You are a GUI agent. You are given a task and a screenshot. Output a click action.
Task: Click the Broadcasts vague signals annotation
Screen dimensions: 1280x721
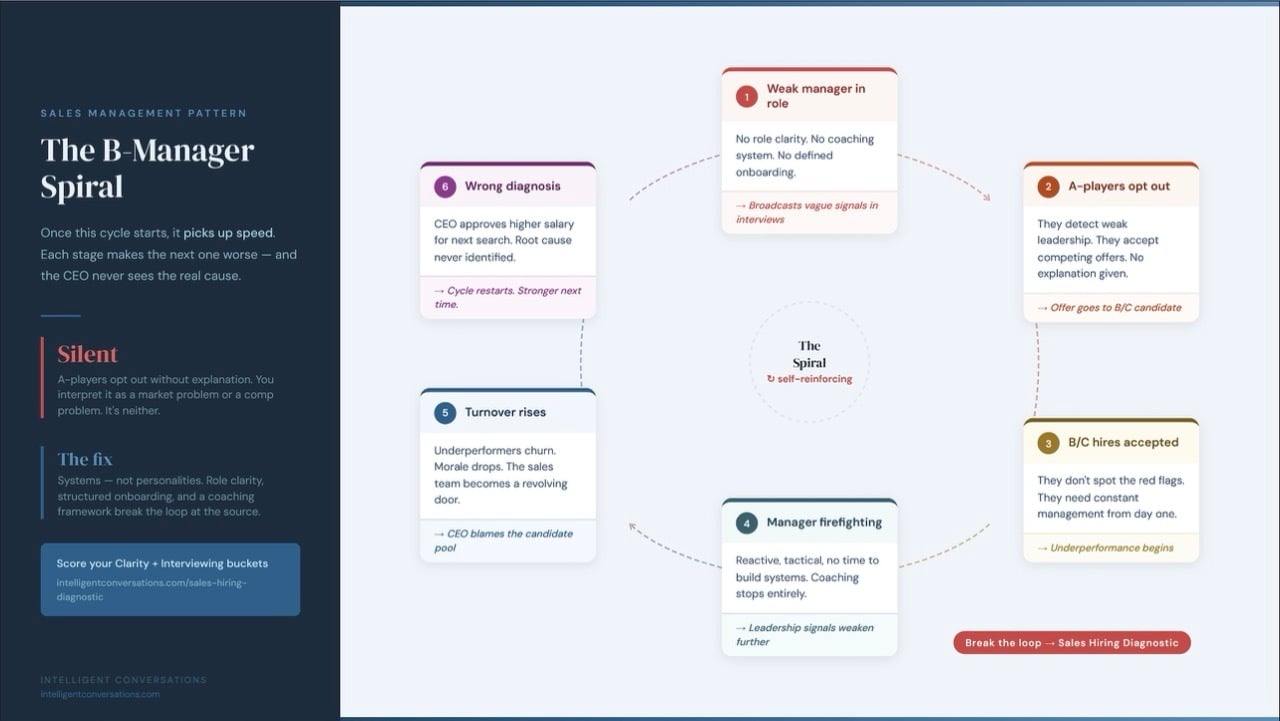[x=806, y=211]
